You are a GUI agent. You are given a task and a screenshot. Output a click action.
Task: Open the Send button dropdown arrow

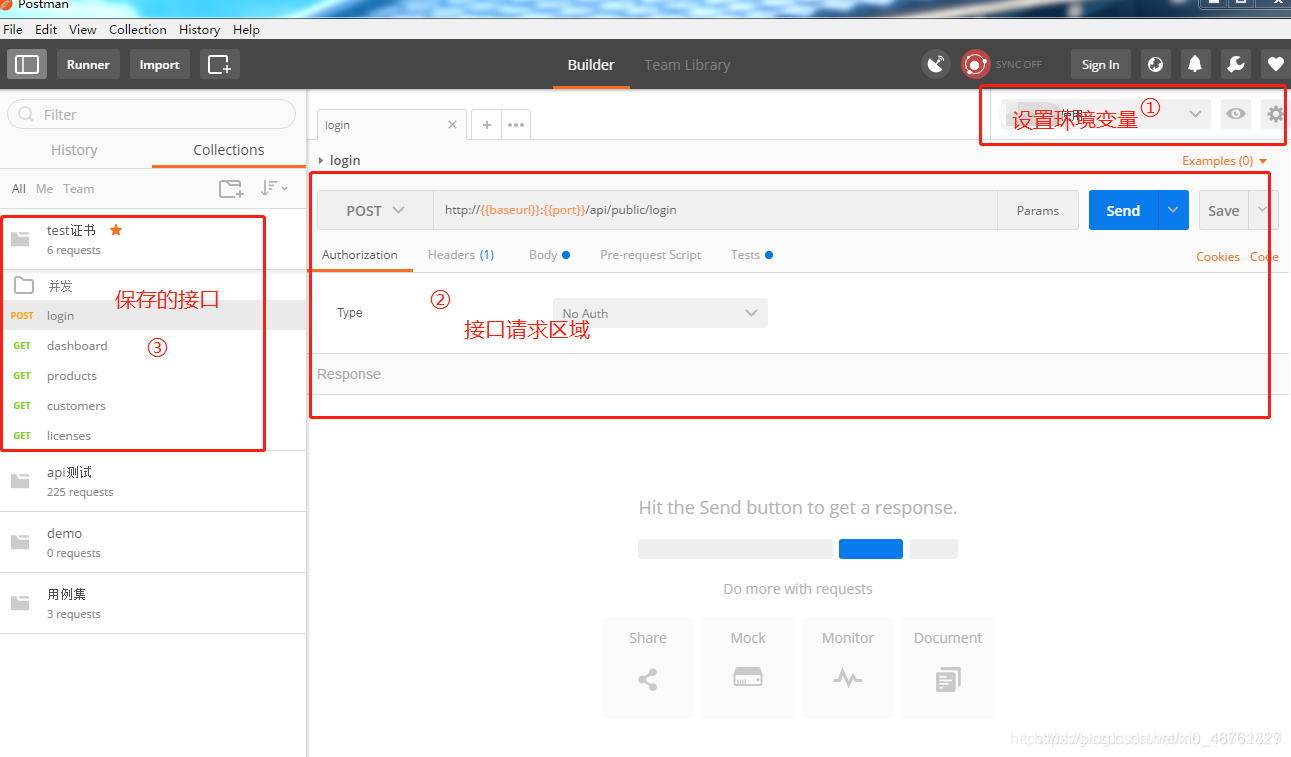pos(1173,211)
